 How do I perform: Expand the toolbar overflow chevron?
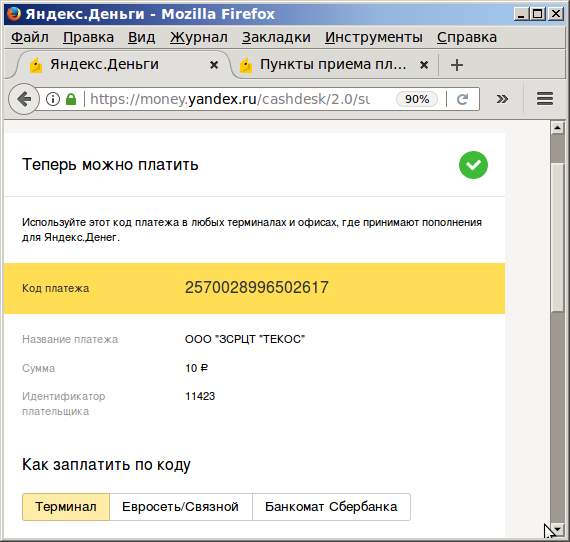coord(502,99)
